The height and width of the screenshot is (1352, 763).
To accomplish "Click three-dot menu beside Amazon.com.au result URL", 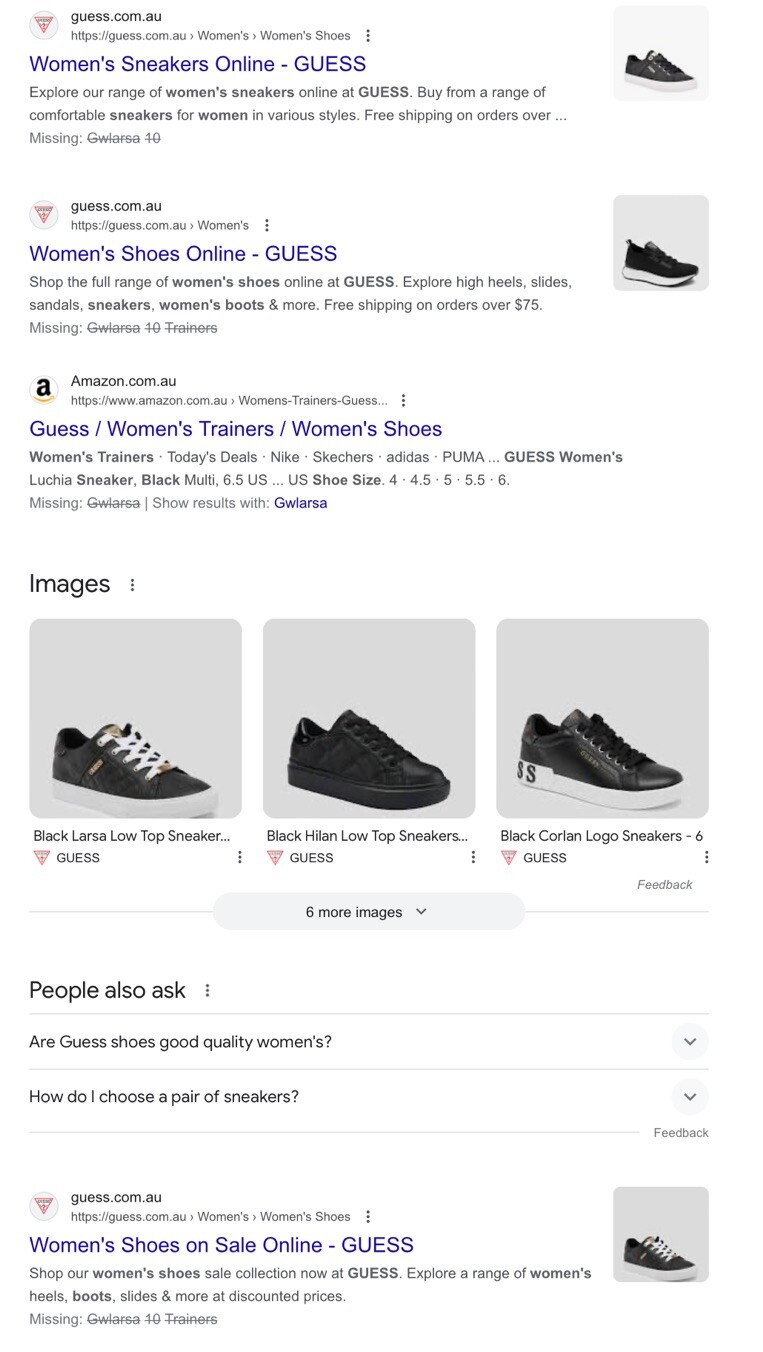I will pyautogui.click(x=403, y=401).
